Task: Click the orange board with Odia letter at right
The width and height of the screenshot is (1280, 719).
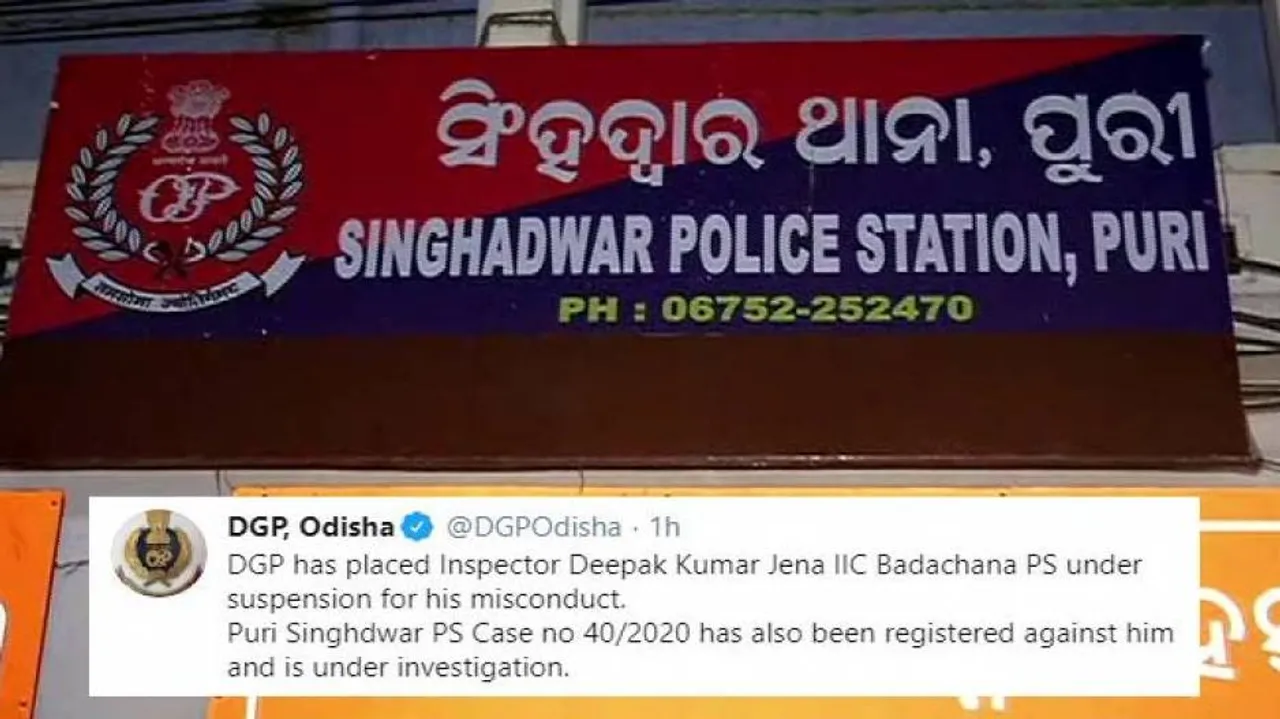Action: (1238, 609)
